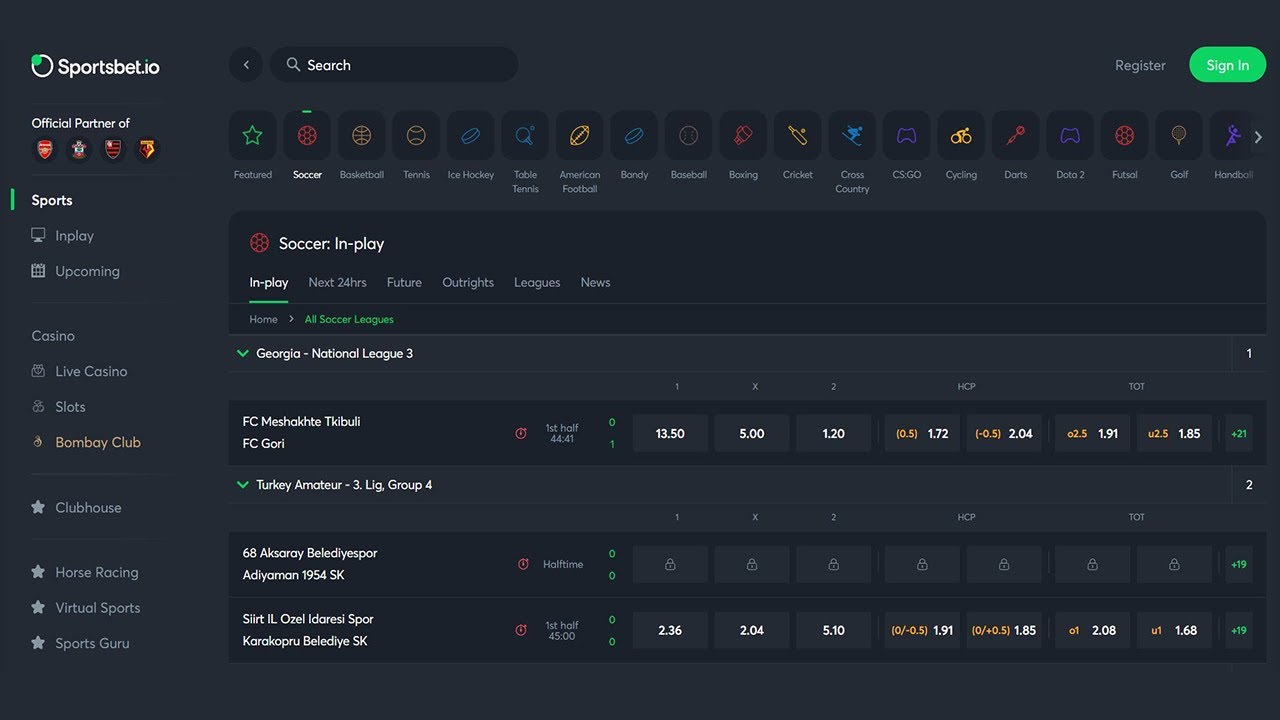1280x720 pixels.
Task: Open Slots in the sidebar
Action: pos(58,407)
